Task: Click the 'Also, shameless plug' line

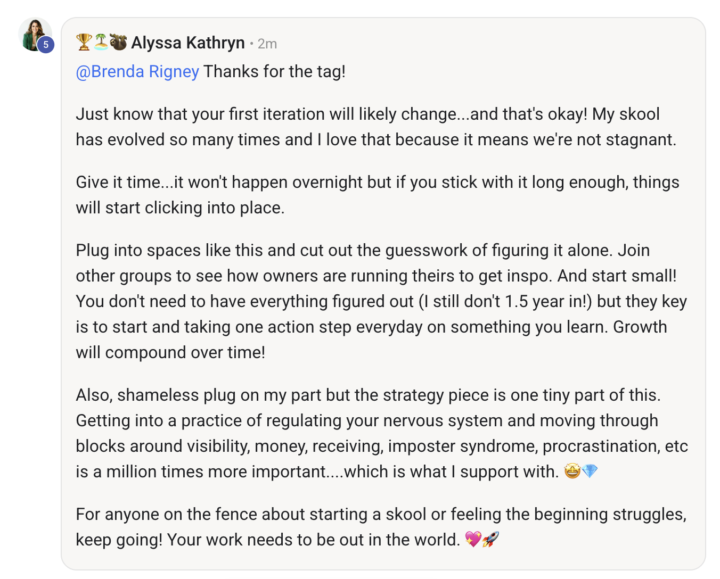Action: [368, 395]
